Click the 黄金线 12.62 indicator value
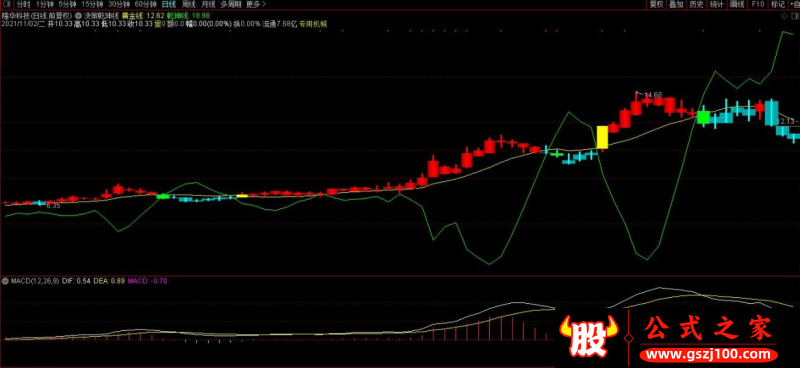The height and width of the screenshot is (368, 800). coord(142,16)
